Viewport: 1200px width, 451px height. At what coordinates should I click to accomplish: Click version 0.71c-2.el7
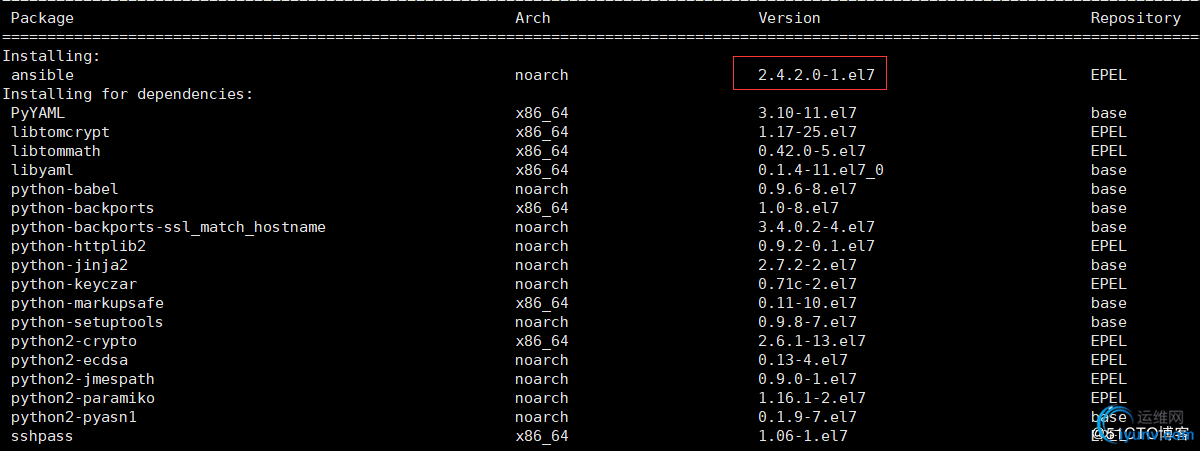point(807,284)
